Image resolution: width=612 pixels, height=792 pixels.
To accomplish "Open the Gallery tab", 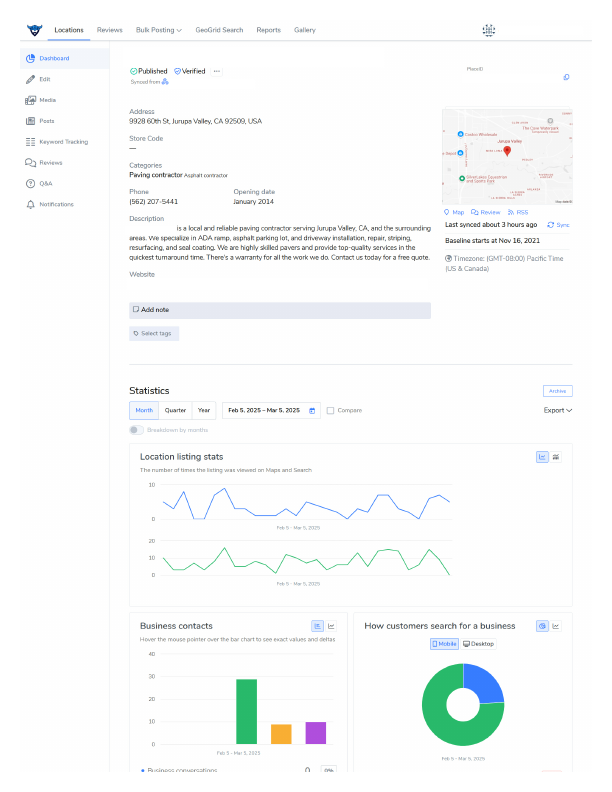I will (x=304, y=30).
